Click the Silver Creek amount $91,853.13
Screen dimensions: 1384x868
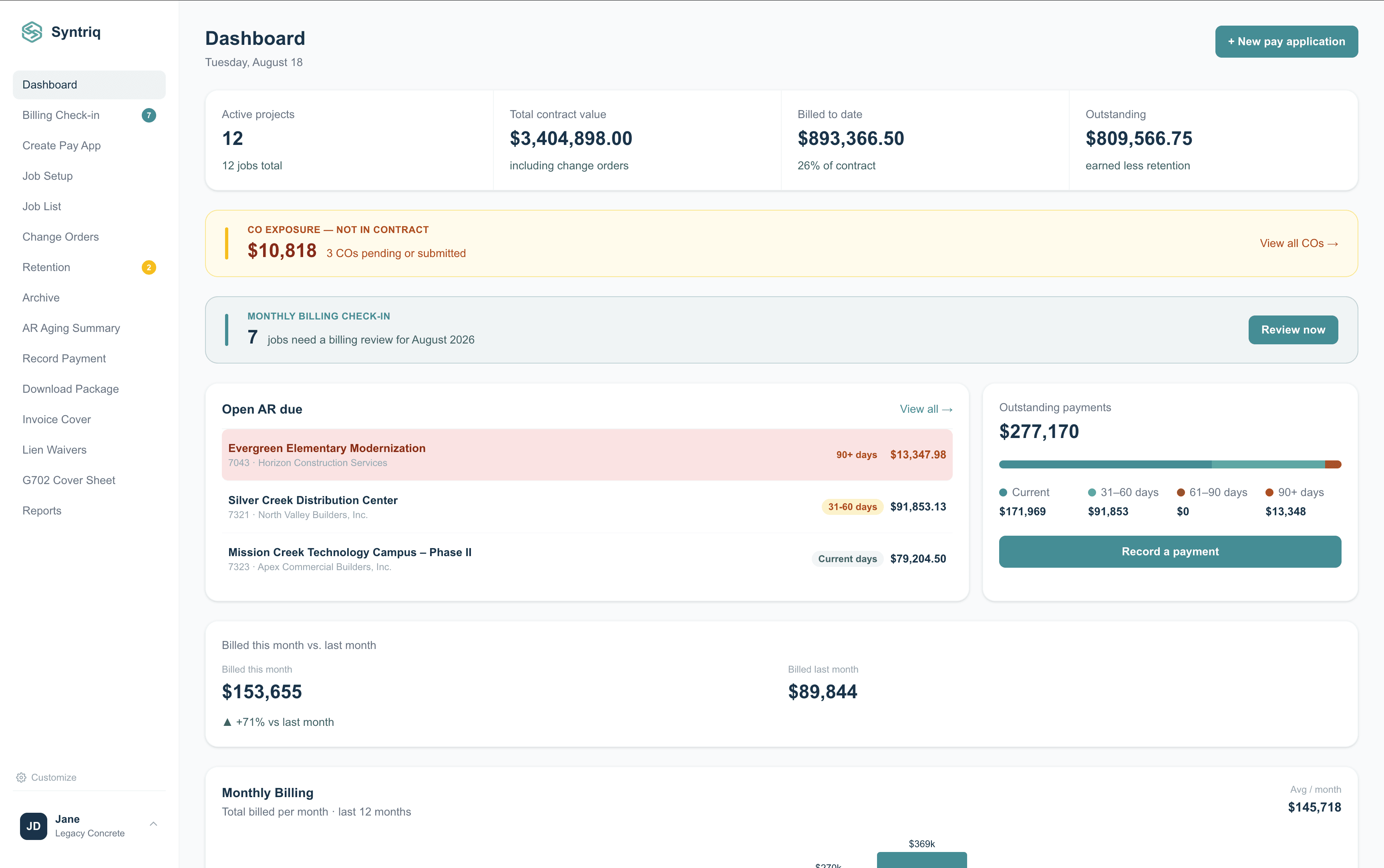918,507
